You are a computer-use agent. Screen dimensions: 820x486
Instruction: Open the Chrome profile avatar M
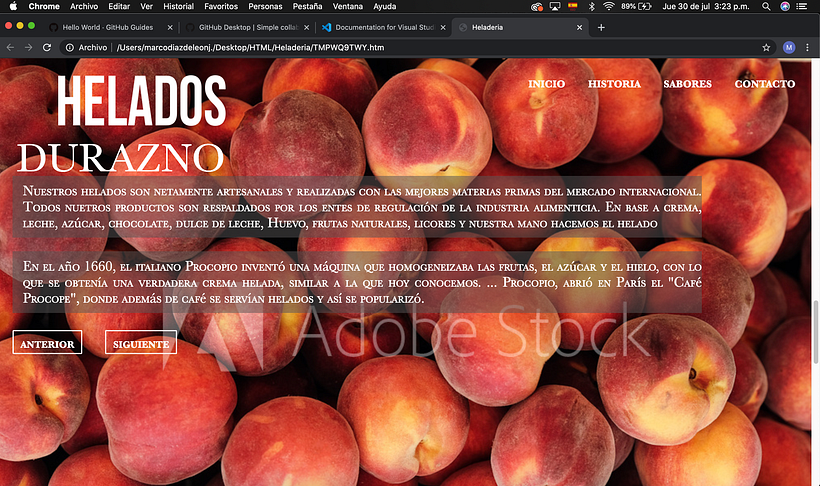coord(789,48)
